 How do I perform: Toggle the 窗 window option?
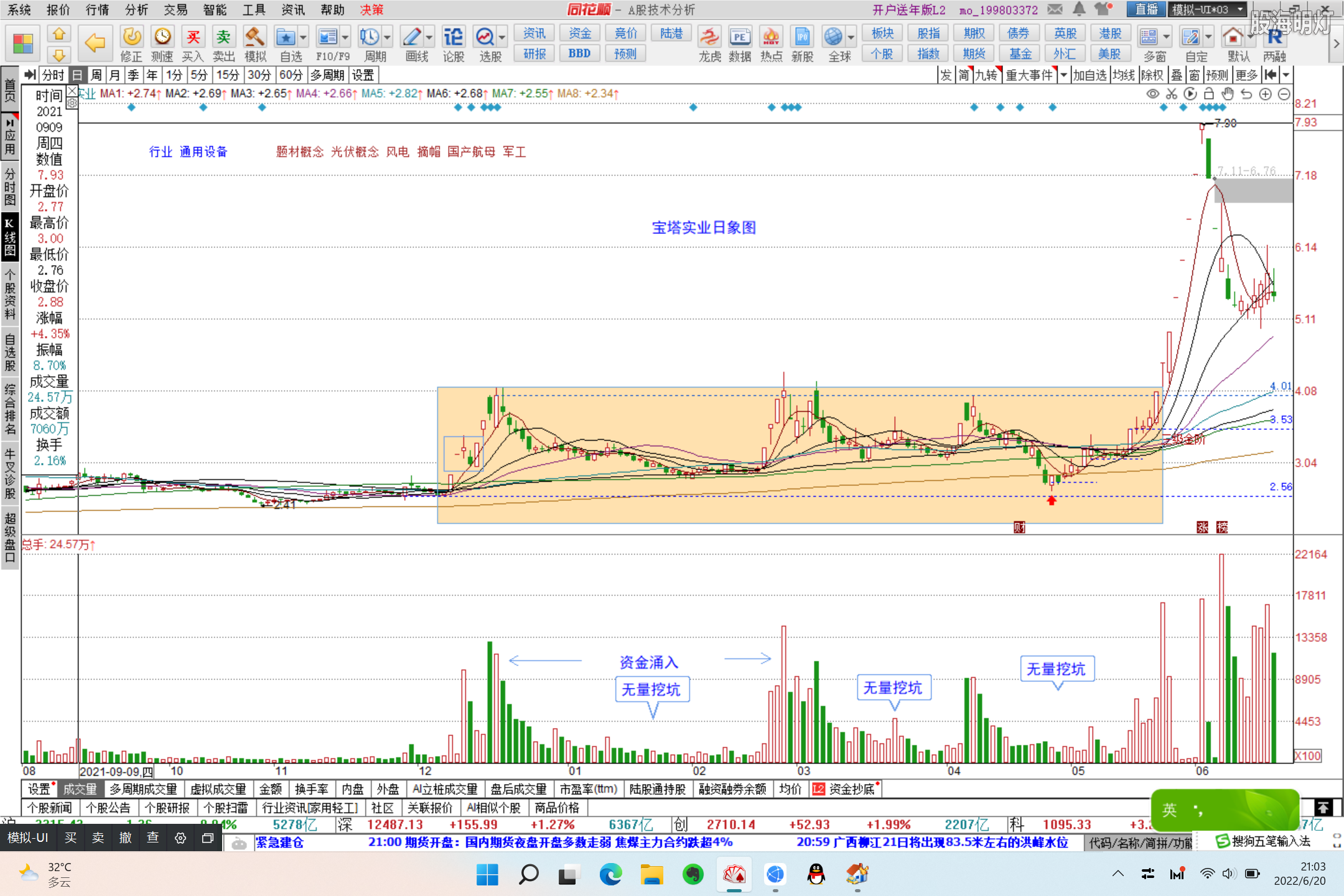(x=1194, y=75)
